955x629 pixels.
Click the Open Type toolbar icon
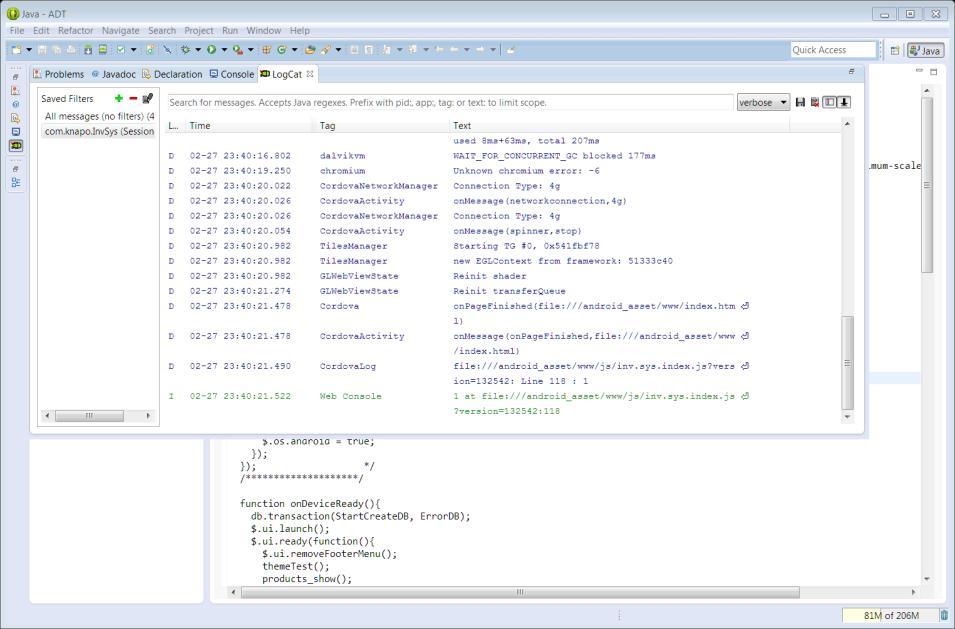310,50
